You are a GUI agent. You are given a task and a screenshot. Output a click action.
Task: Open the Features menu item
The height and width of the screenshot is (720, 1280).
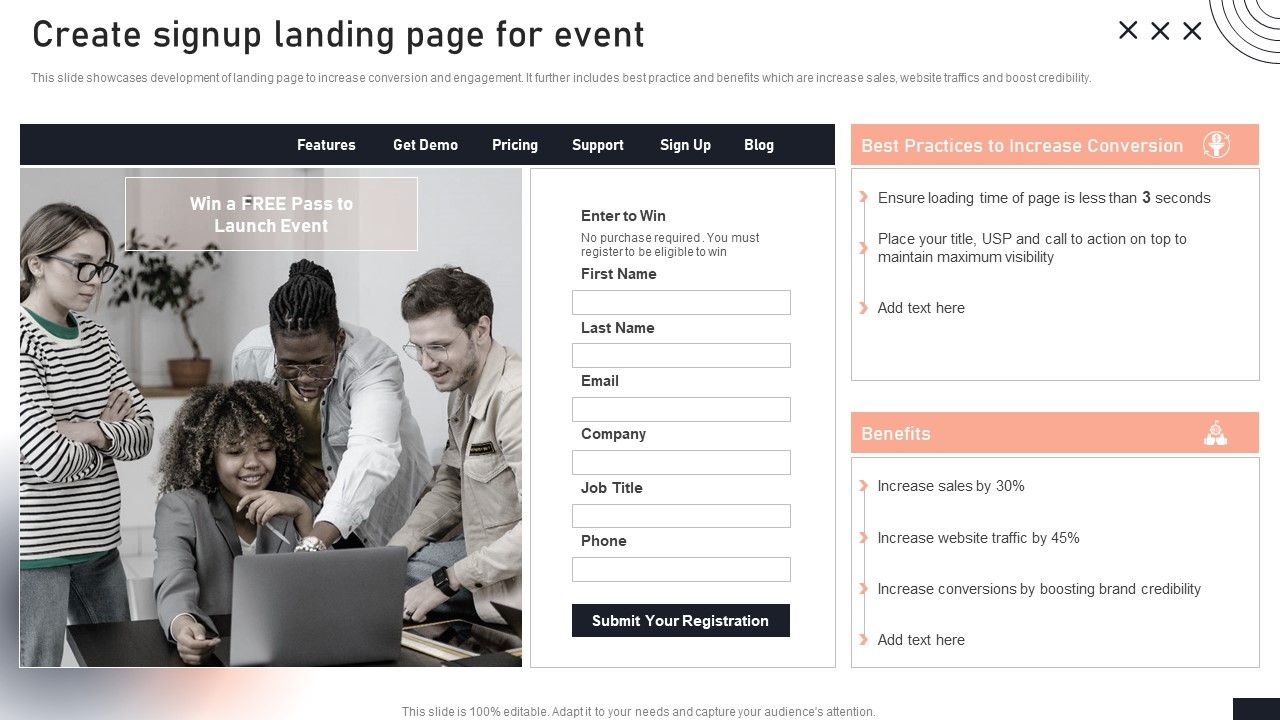326,145
